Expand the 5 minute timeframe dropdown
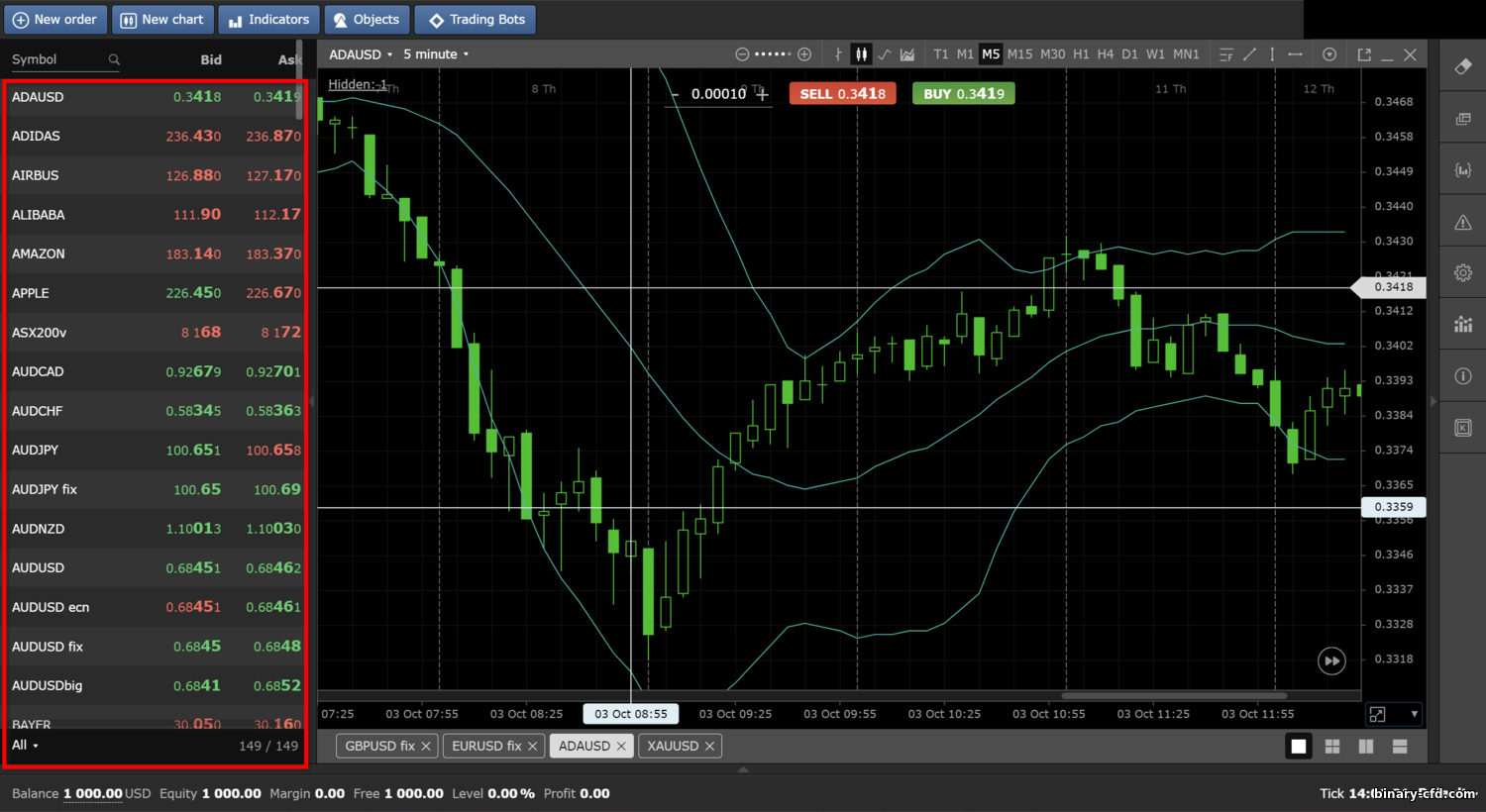The image size is (1486, 812). pyautogui.click(x=436, y=54)
